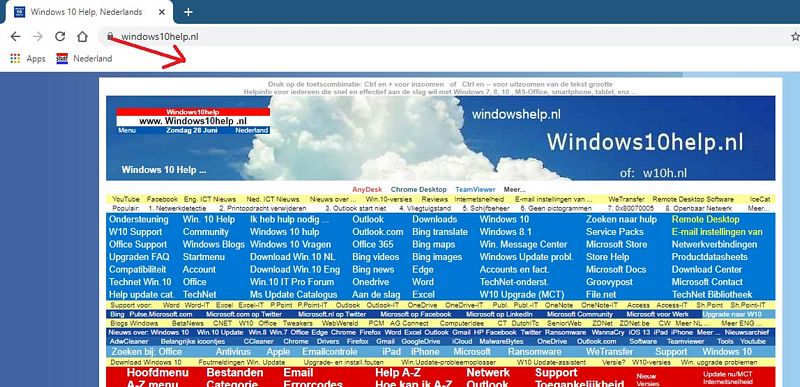
Task: Open the browser home page icon
Action: coord(82,37)
